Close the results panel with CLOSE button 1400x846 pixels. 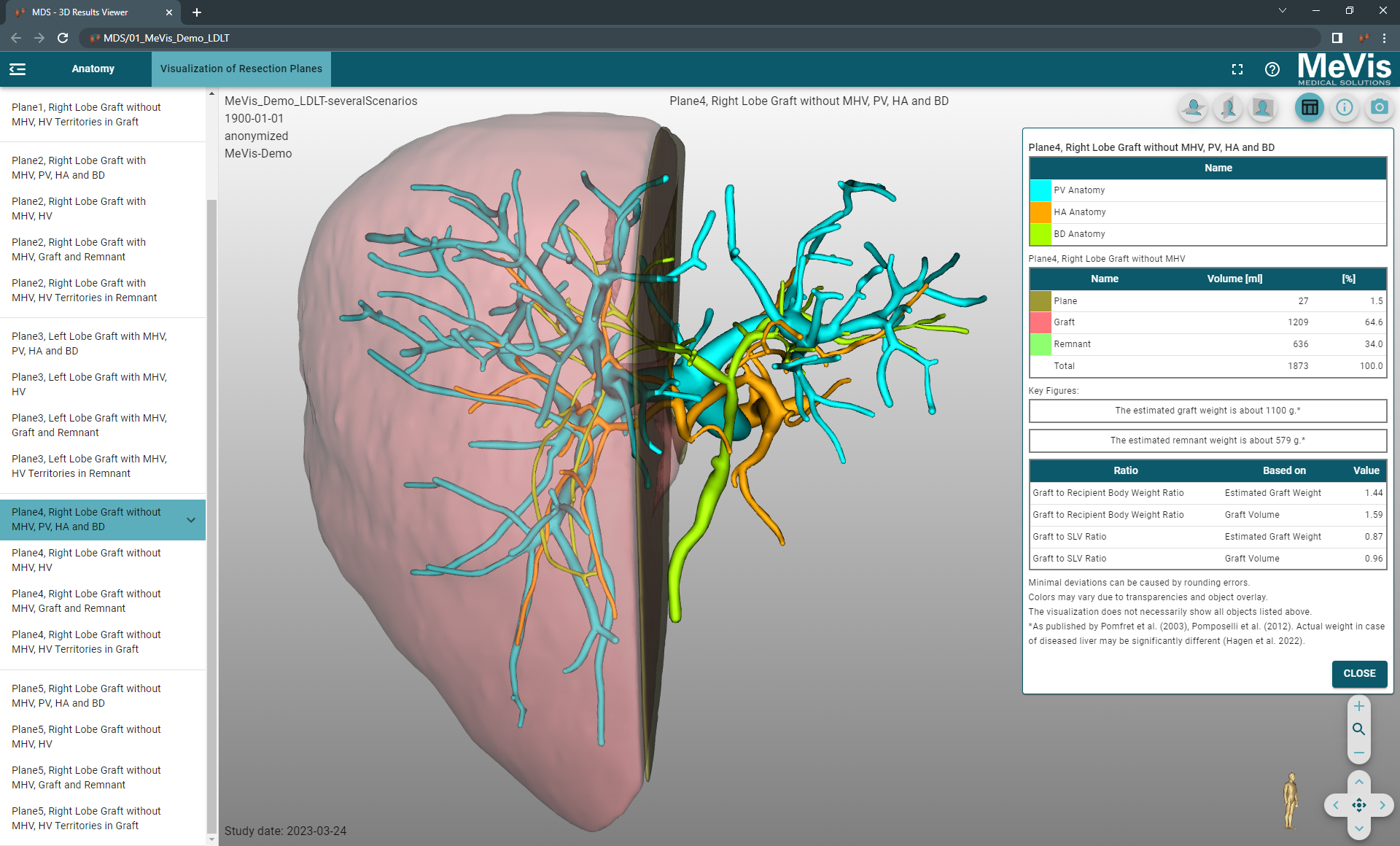(x=1359, y=674)
